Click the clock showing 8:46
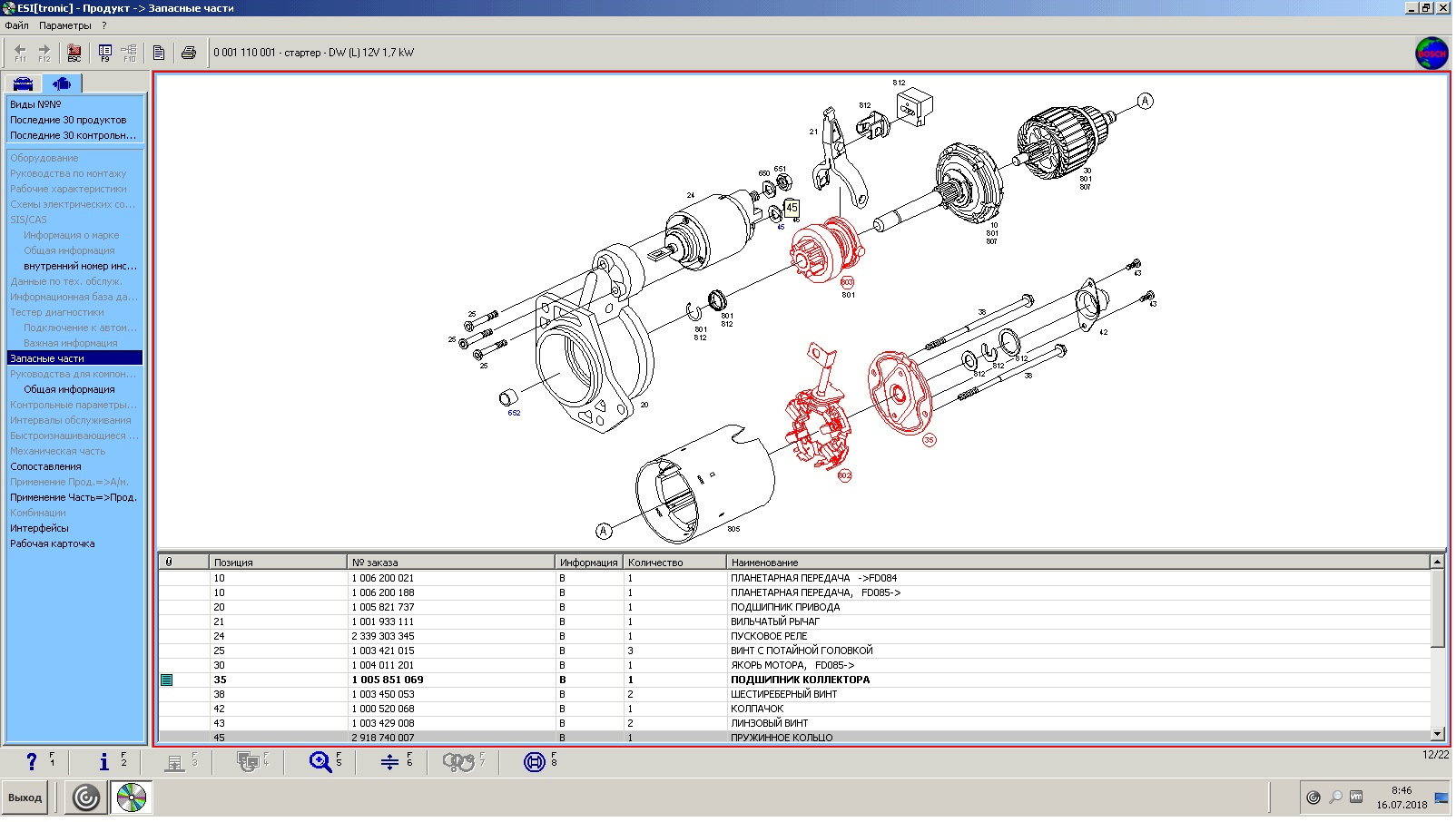1456x822 pixels. click(x=1402, y=791)
